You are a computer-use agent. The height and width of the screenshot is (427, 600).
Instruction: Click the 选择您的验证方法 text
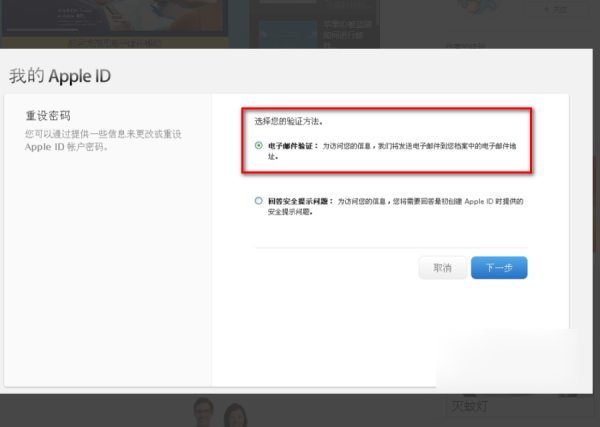click(x=289, y=122)
